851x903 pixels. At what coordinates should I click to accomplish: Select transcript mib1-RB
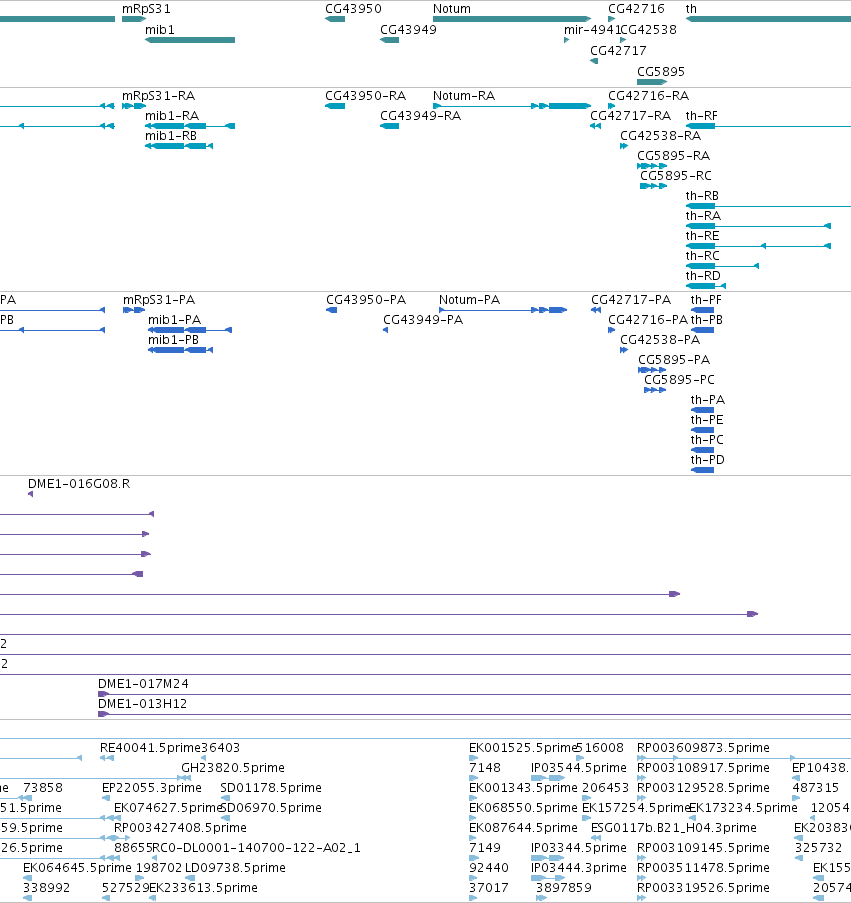pos(179,146)
